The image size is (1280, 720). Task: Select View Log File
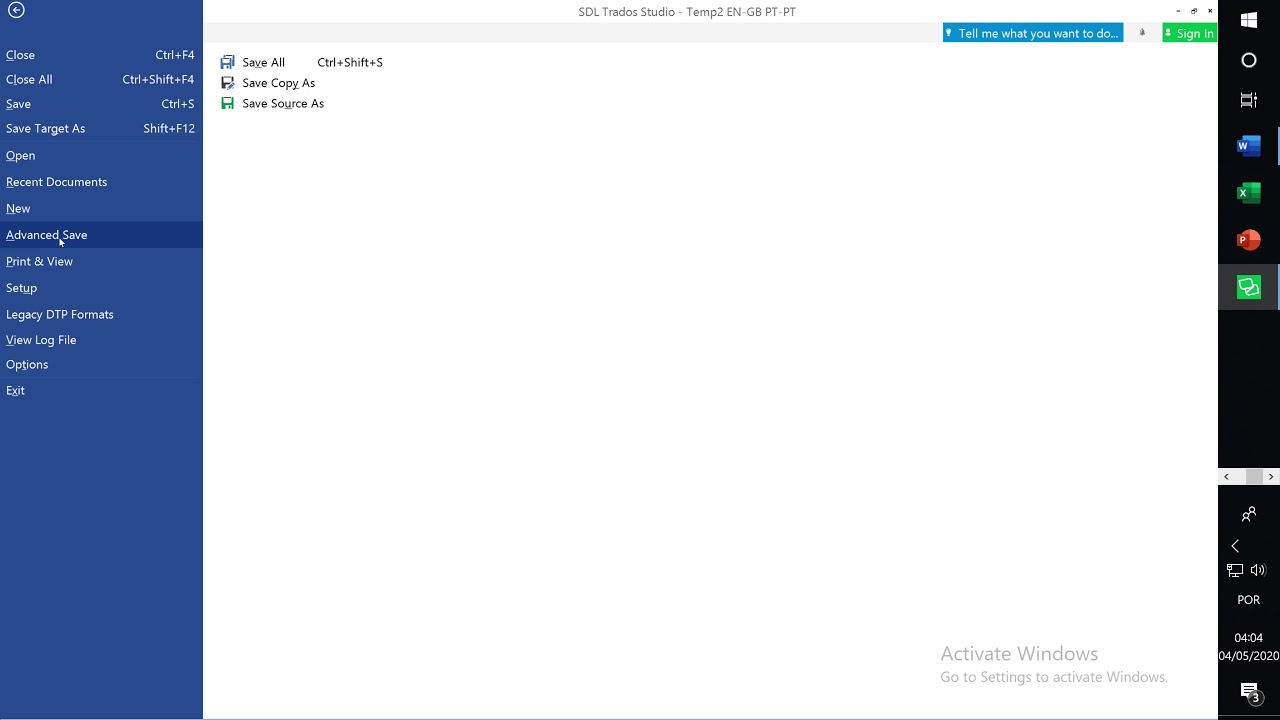click(100, 340)
